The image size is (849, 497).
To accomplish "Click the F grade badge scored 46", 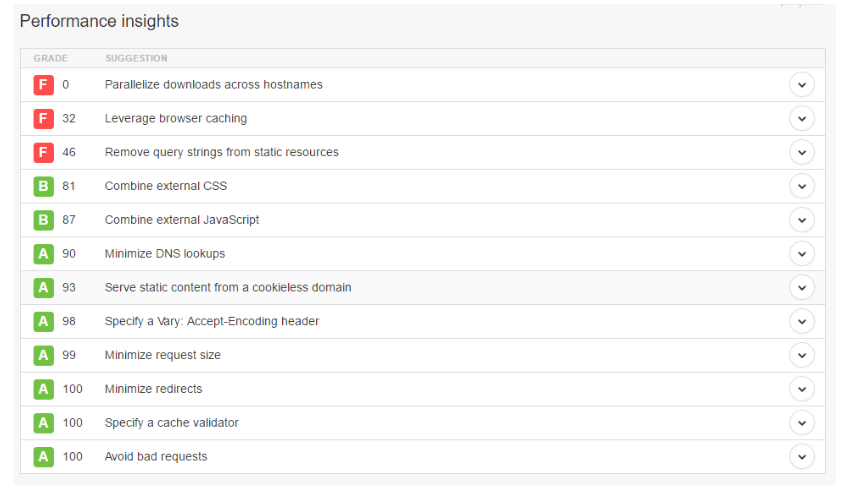I will (43, 153).
